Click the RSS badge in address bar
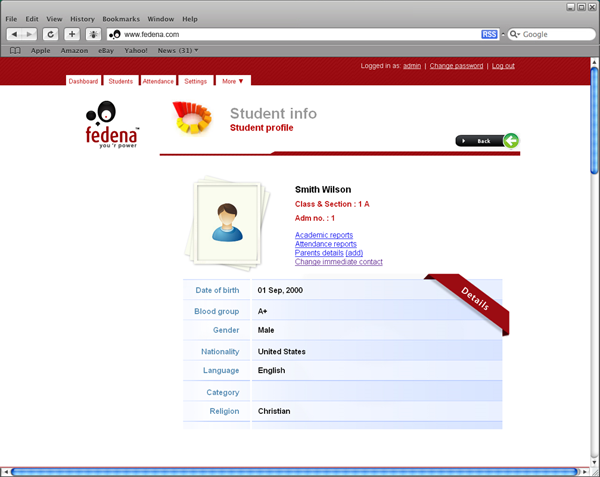 point(489,34)
